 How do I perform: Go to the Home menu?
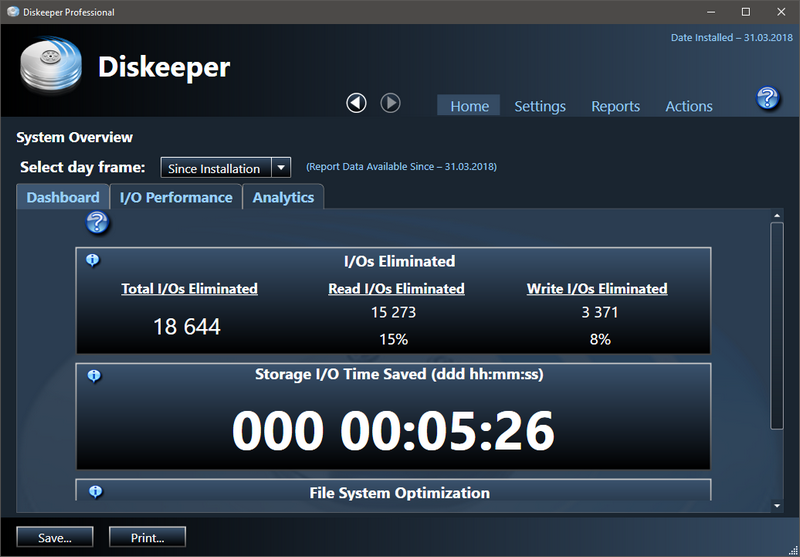click(x=469, y=106)
